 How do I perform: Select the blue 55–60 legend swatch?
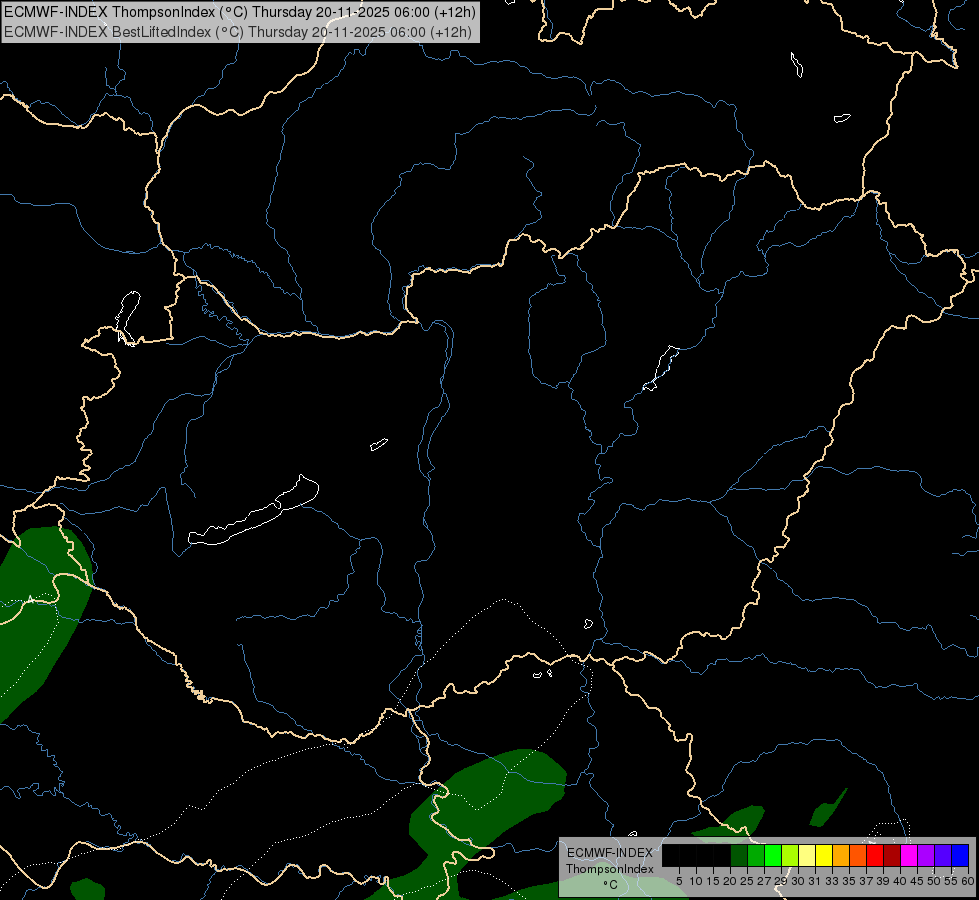click(x=960, y=855)
